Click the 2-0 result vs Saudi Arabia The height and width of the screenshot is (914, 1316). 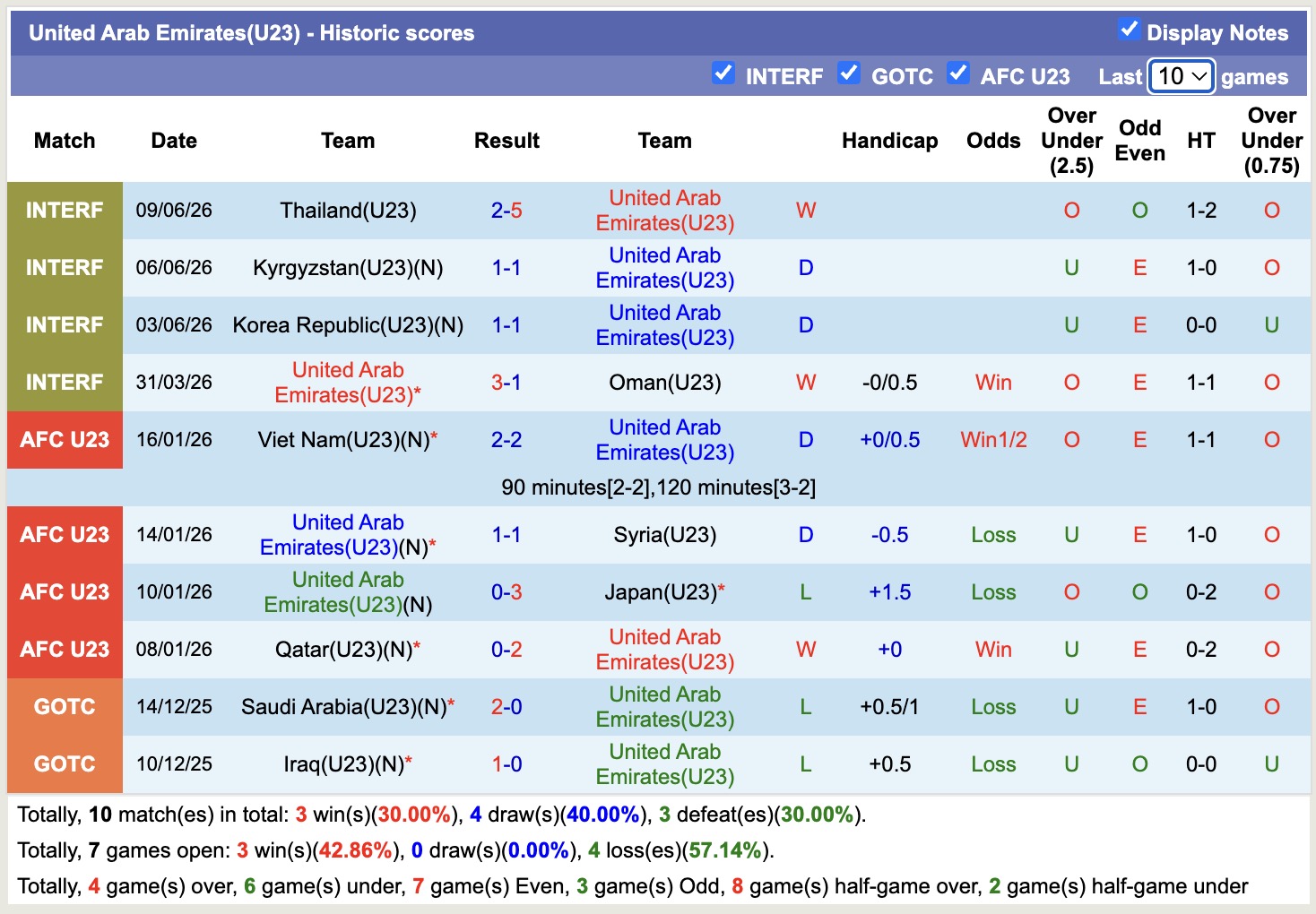pos(506,707)
